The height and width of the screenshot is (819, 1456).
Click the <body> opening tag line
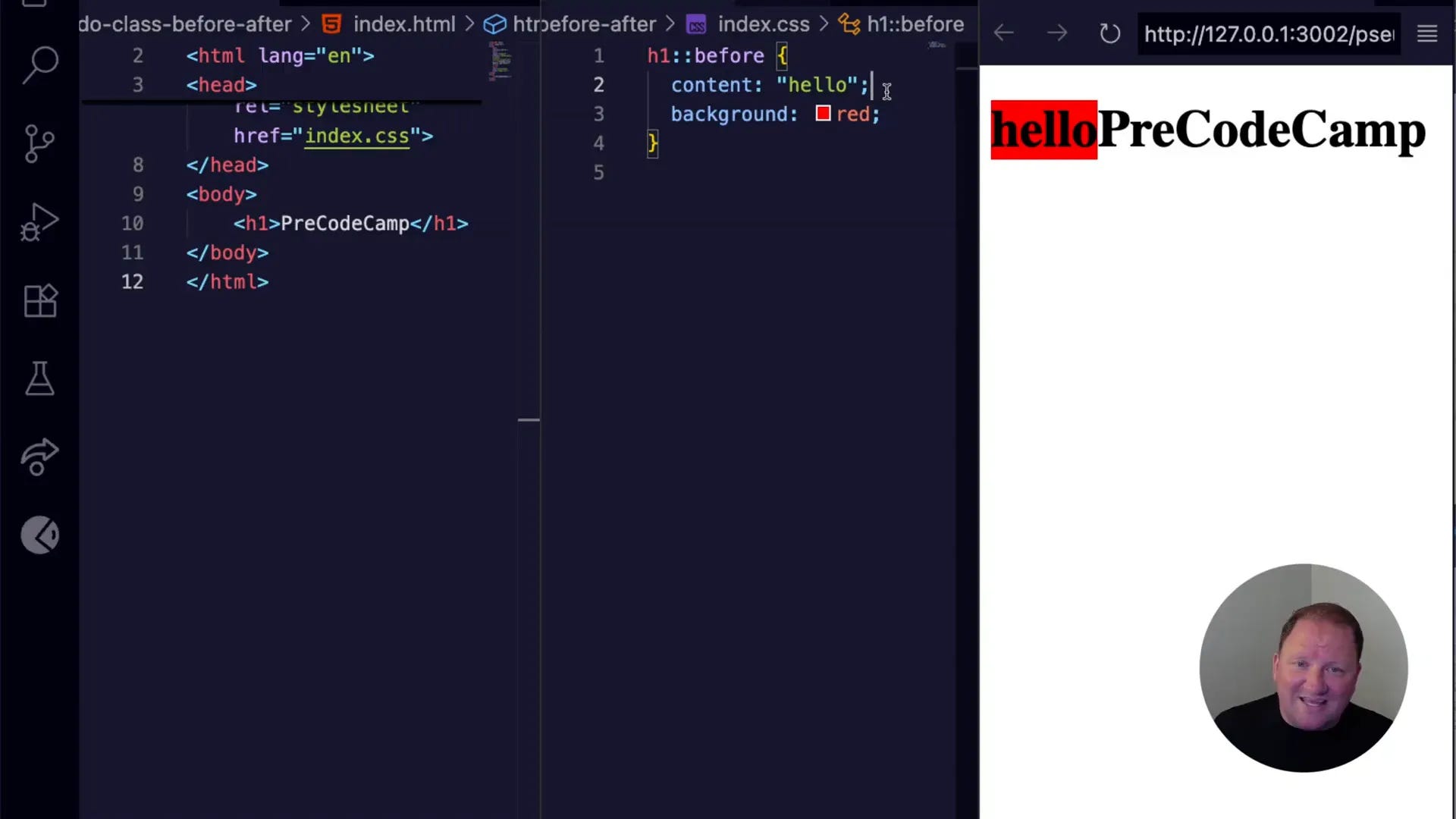[x=221, y=194]
